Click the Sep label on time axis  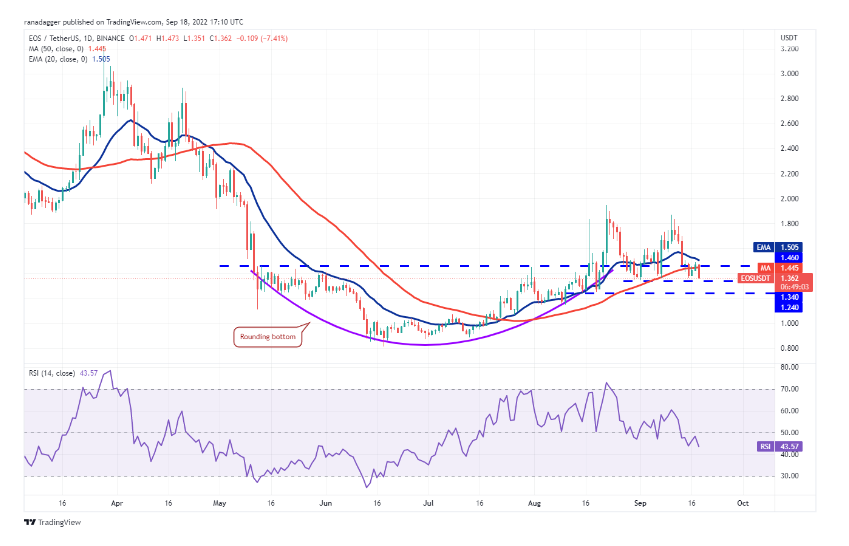pos(641,503)
